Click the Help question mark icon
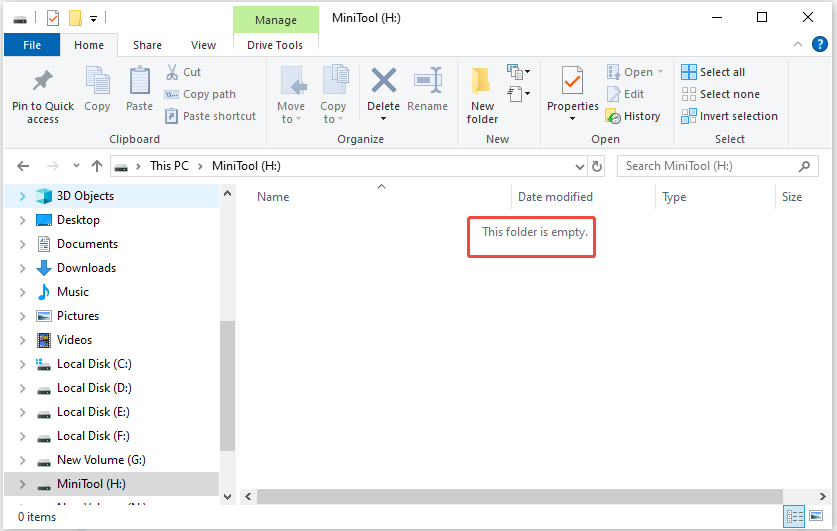 point(819,44)
